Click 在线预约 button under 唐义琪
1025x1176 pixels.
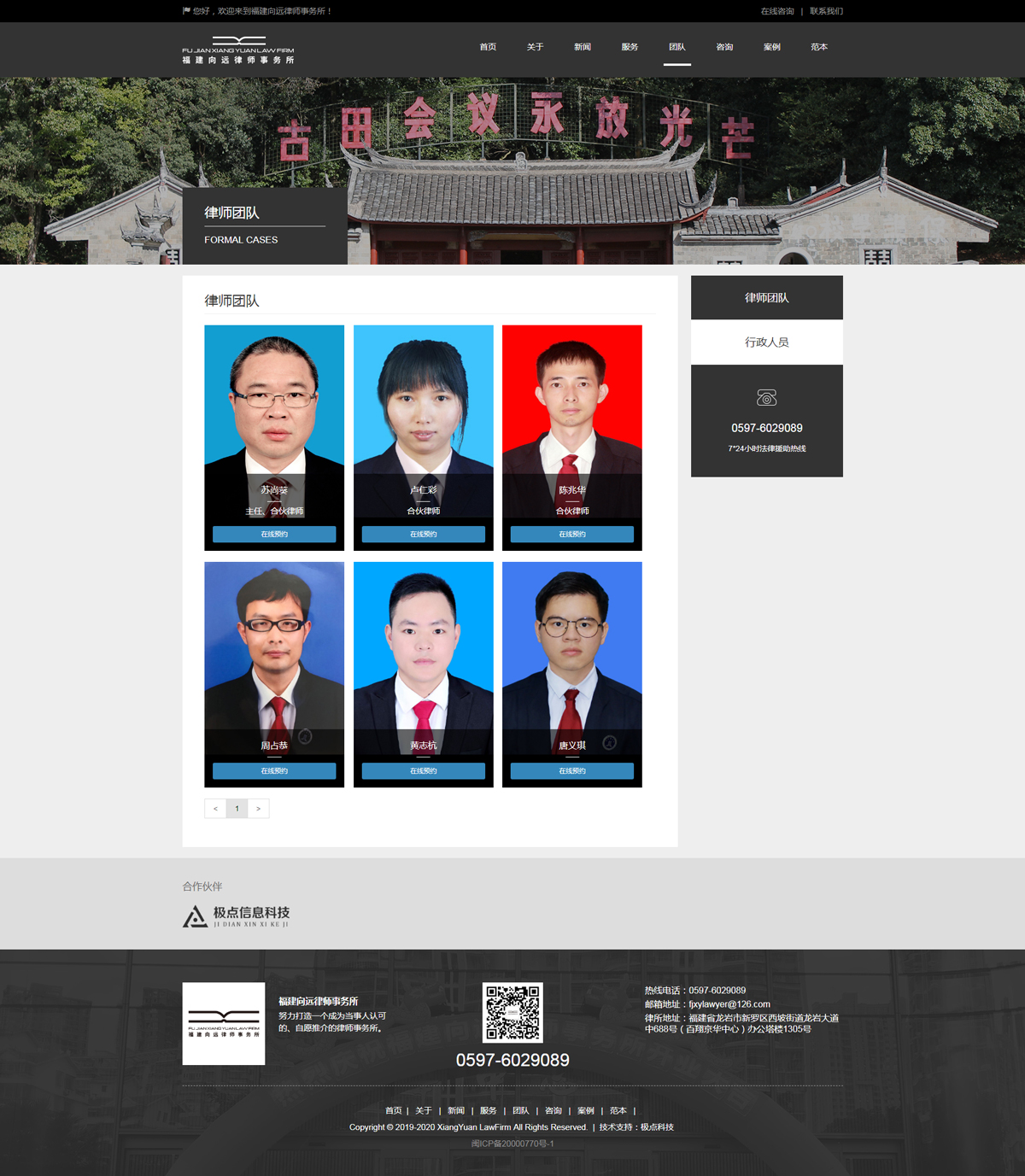click(571, 771)
